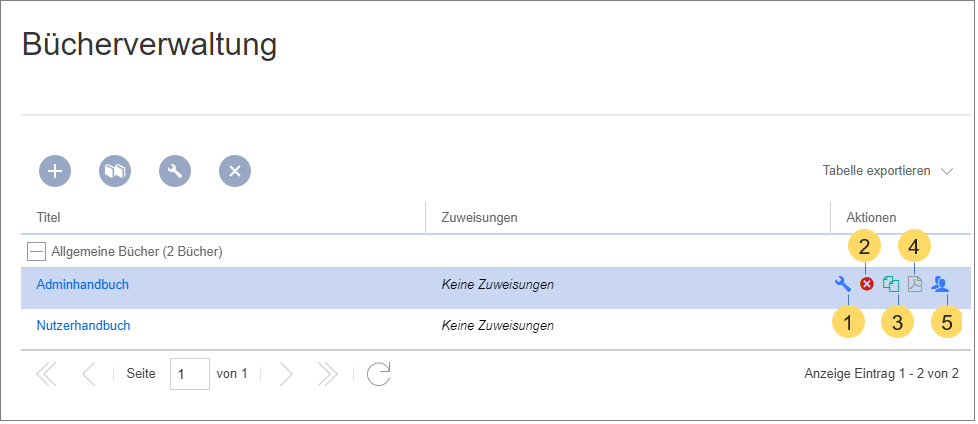978x424 pixels.
Task: Click blue wrench icon in Adminhandbuch row
Action: tap(843, 284)
